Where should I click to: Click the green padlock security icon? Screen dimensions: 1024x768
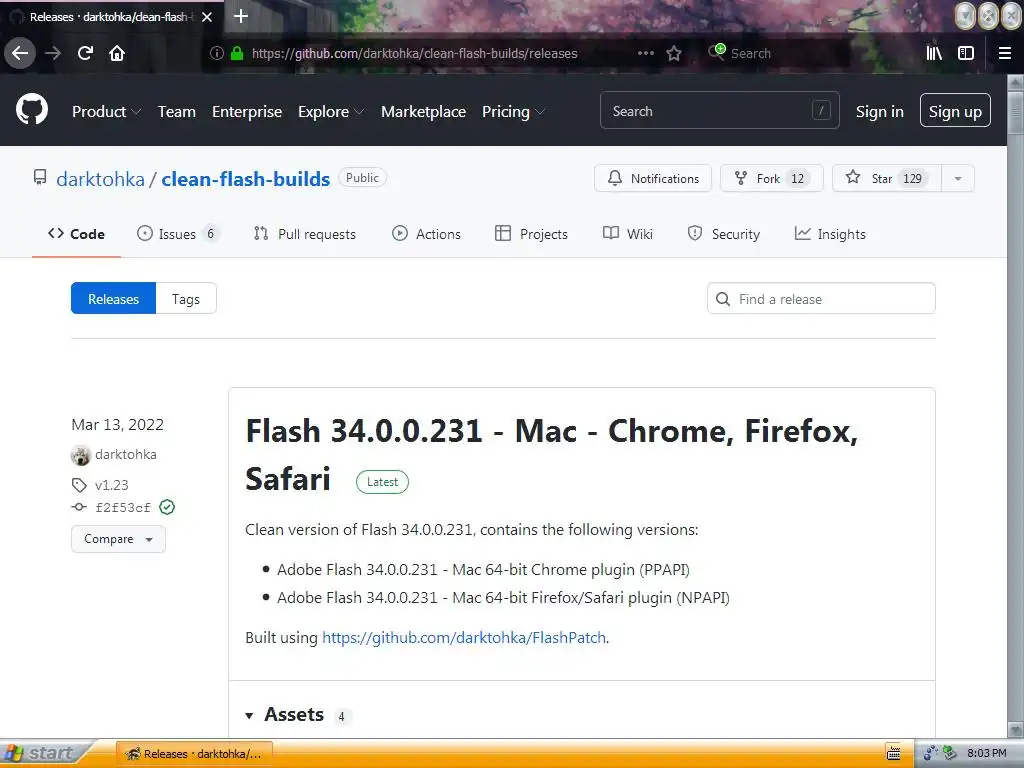tap(237, 53)
